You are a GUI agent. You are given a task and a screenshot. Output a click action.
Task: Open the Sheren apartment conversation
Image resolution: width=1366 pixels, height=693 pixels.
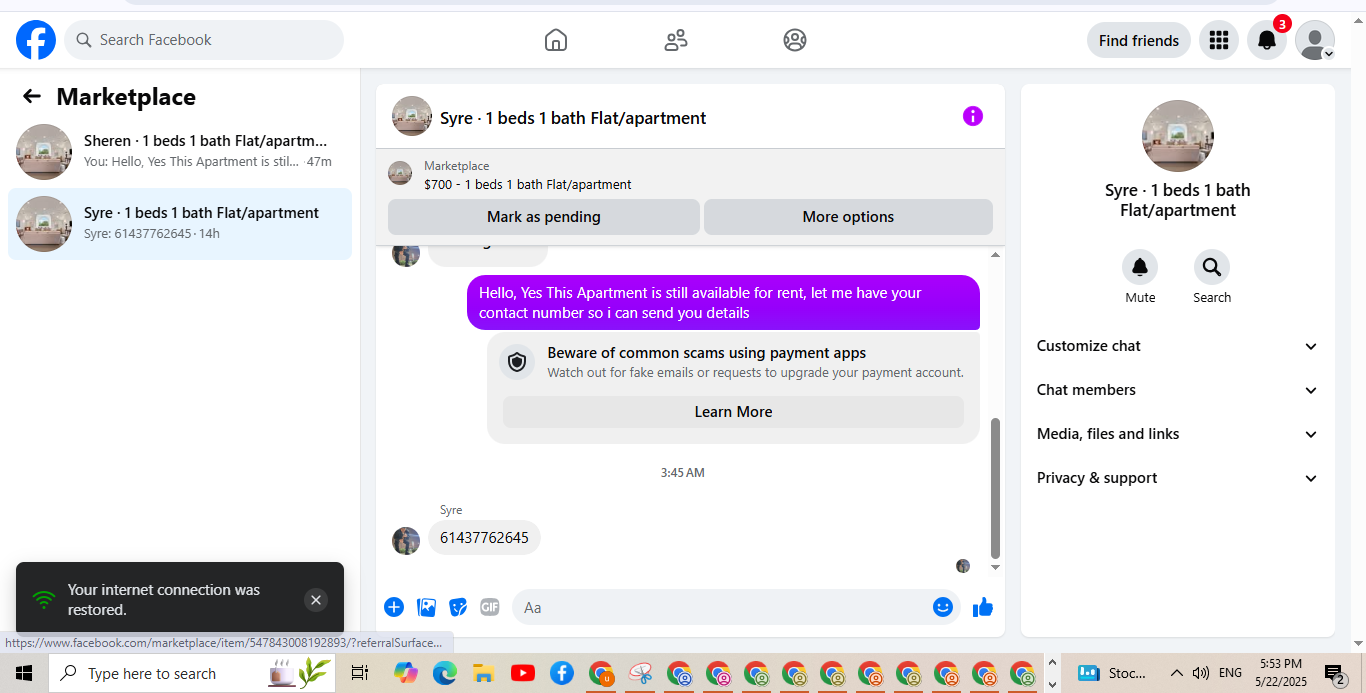coord(180,152)
